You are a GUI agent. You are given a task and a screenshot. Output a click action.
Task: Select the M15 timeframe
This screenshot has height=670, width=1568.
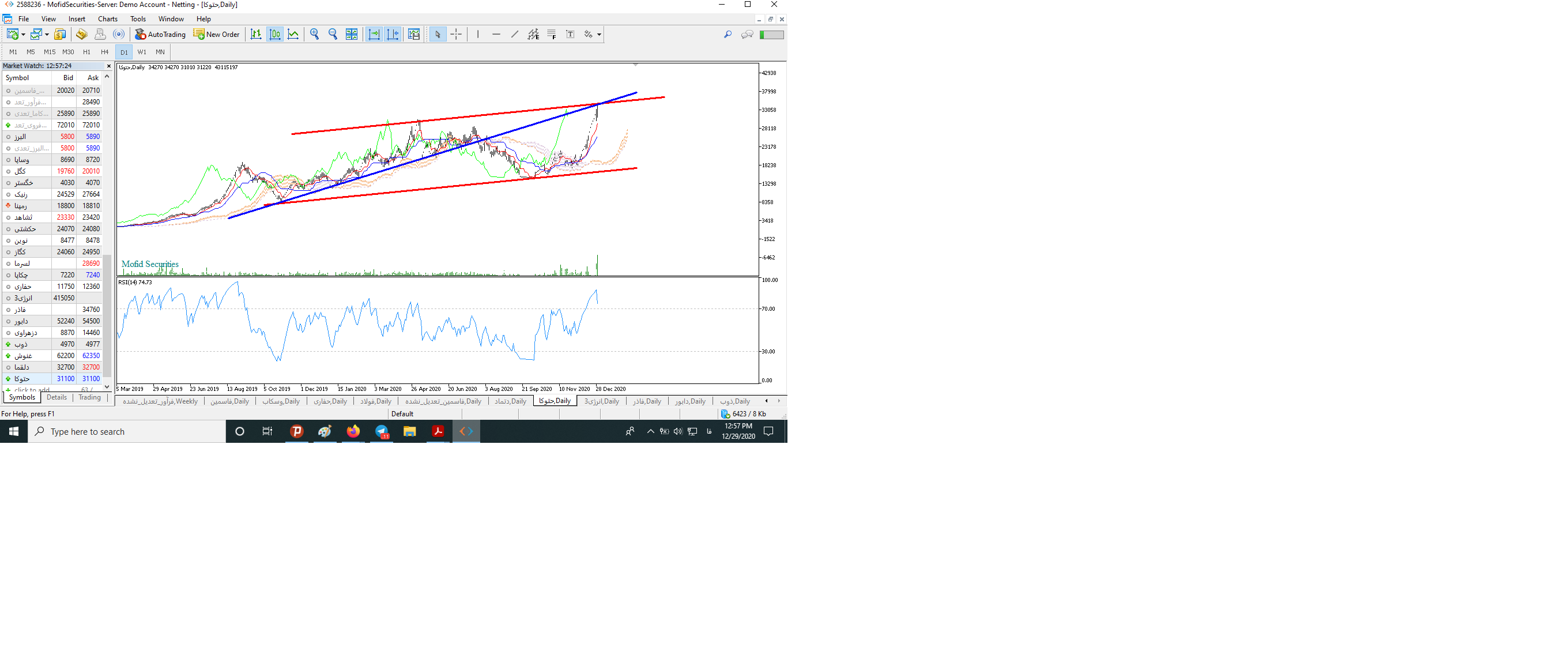click(x=50, y=52)
